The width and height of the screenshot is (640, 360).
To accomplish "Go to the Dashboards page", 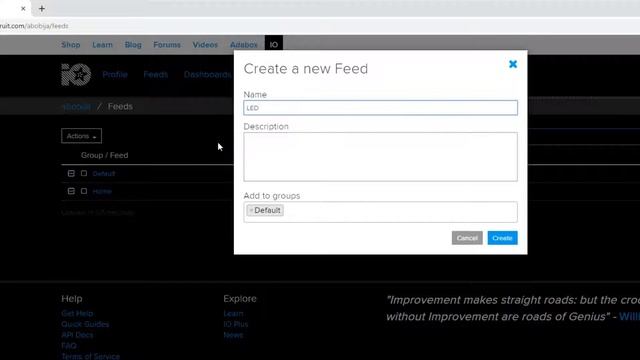I will pos(207,75).
